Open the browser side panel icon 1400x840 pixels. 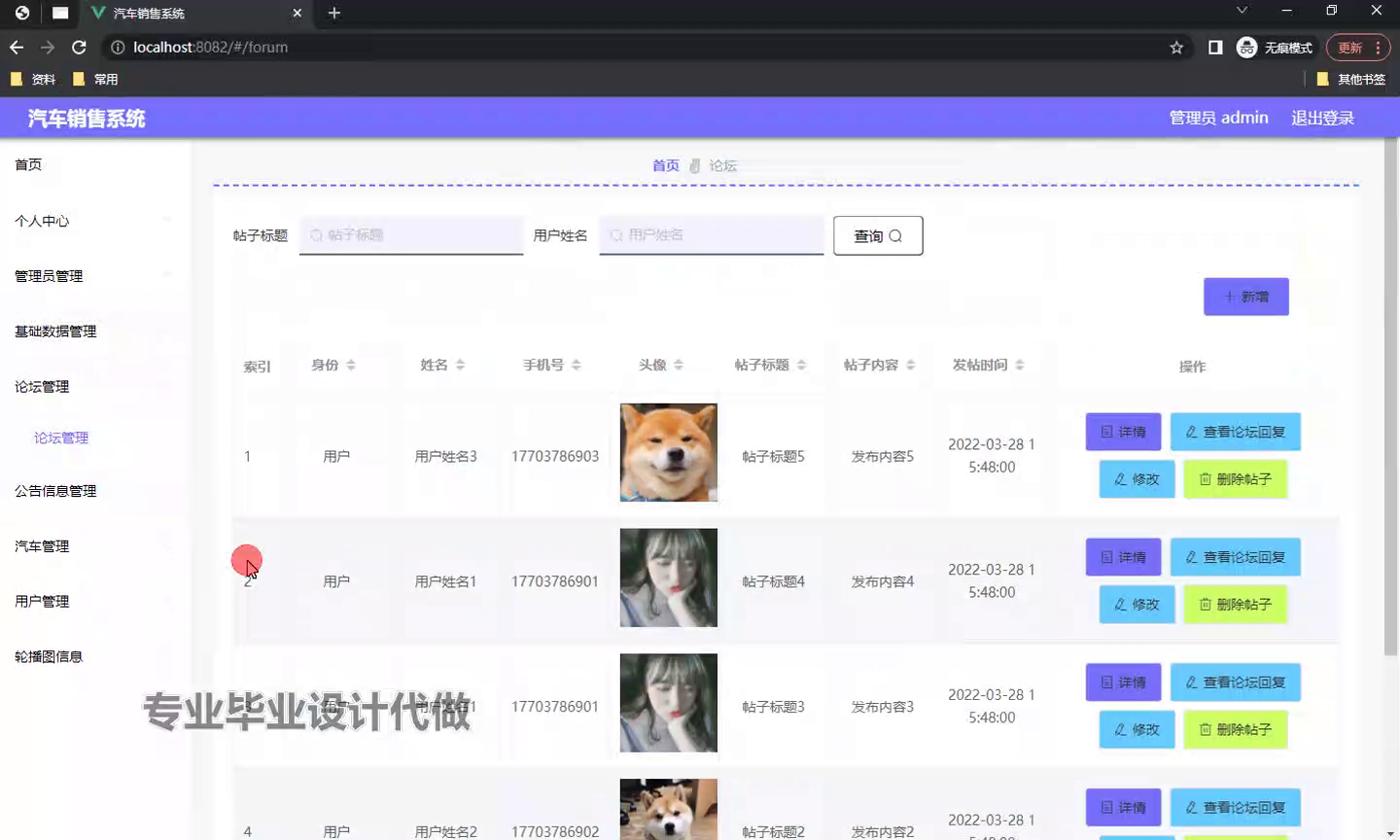pos(1215,47)
